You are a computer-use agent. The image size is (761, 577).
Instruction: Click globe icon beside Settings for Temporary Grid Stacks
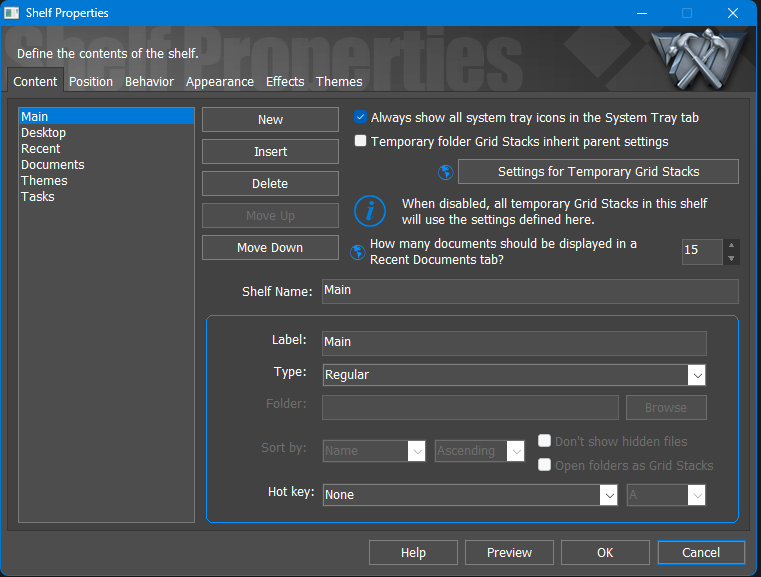pyautogui.click(x=446, y=172)
